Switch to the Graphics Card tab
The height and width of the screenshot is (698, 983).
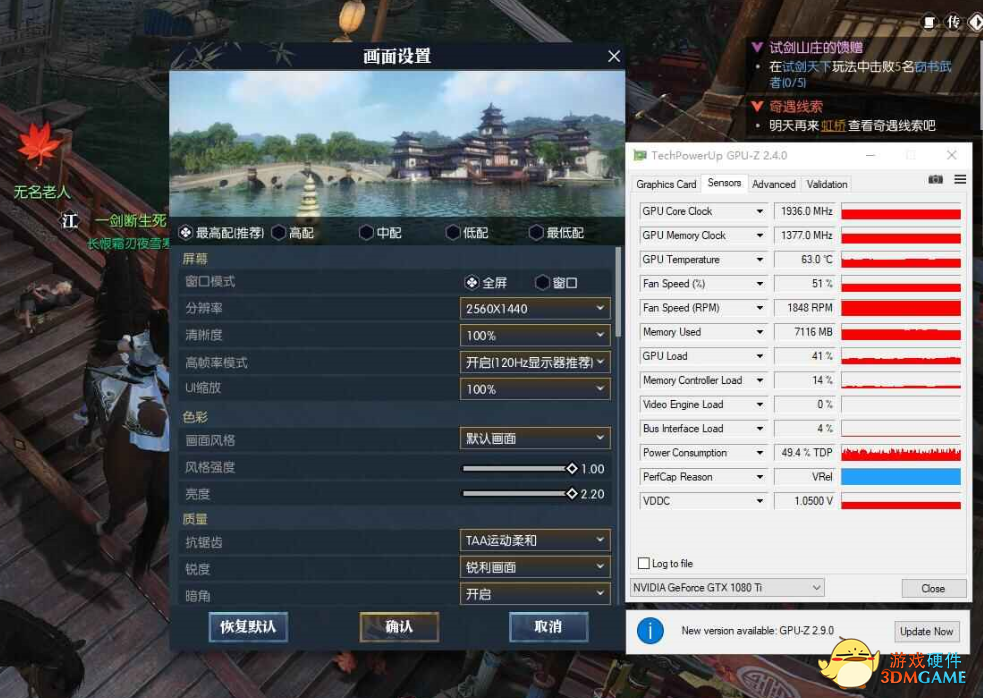tap(666, 184)
